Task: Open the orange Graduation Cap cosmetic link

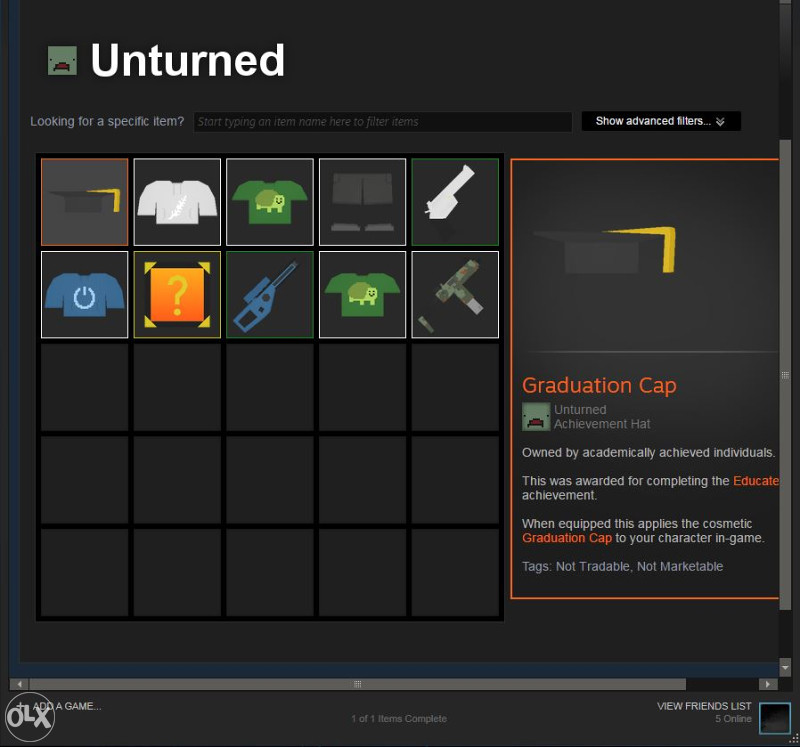Action: (567, 538)
